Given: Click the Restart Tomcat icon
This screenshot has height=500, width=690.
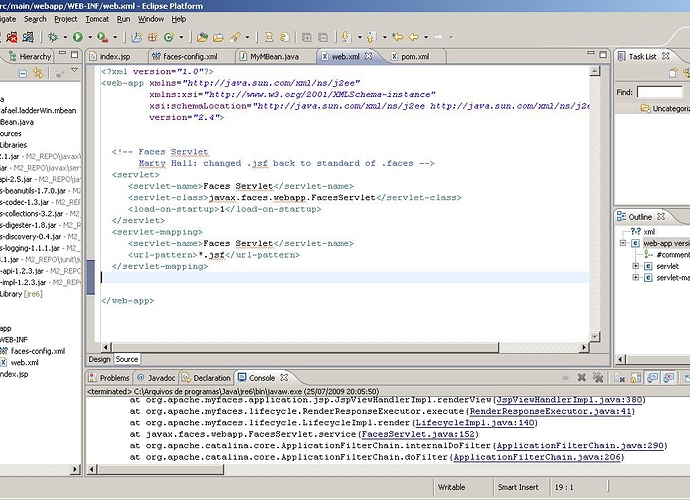Looking at the screenshot, I should click(28, 37).
